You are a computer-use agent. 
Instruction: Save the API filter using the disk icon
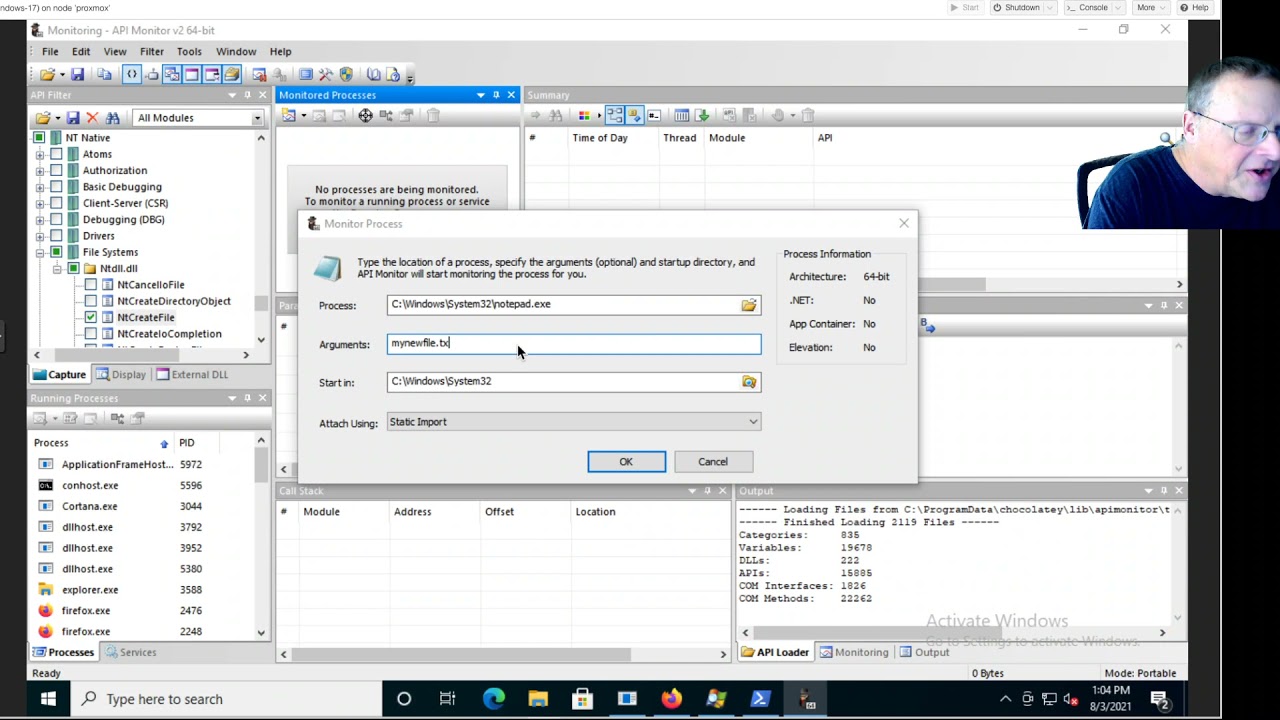click(x=73, y=118)
